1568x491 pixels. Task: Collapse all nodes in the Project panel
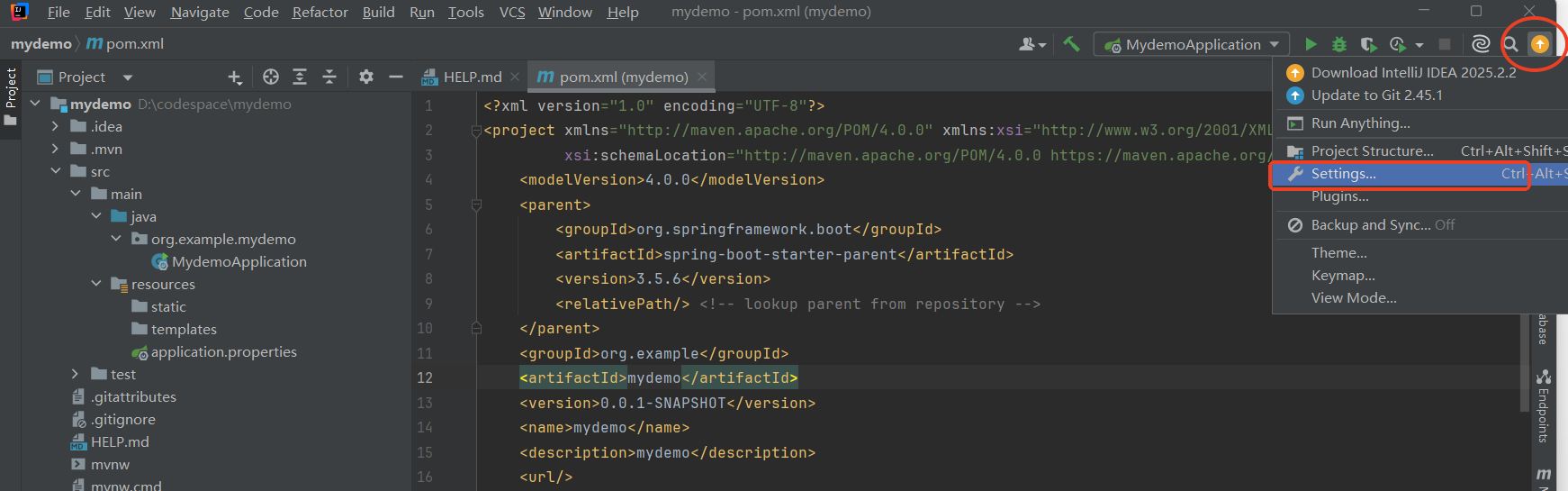[x=329, y=77]
